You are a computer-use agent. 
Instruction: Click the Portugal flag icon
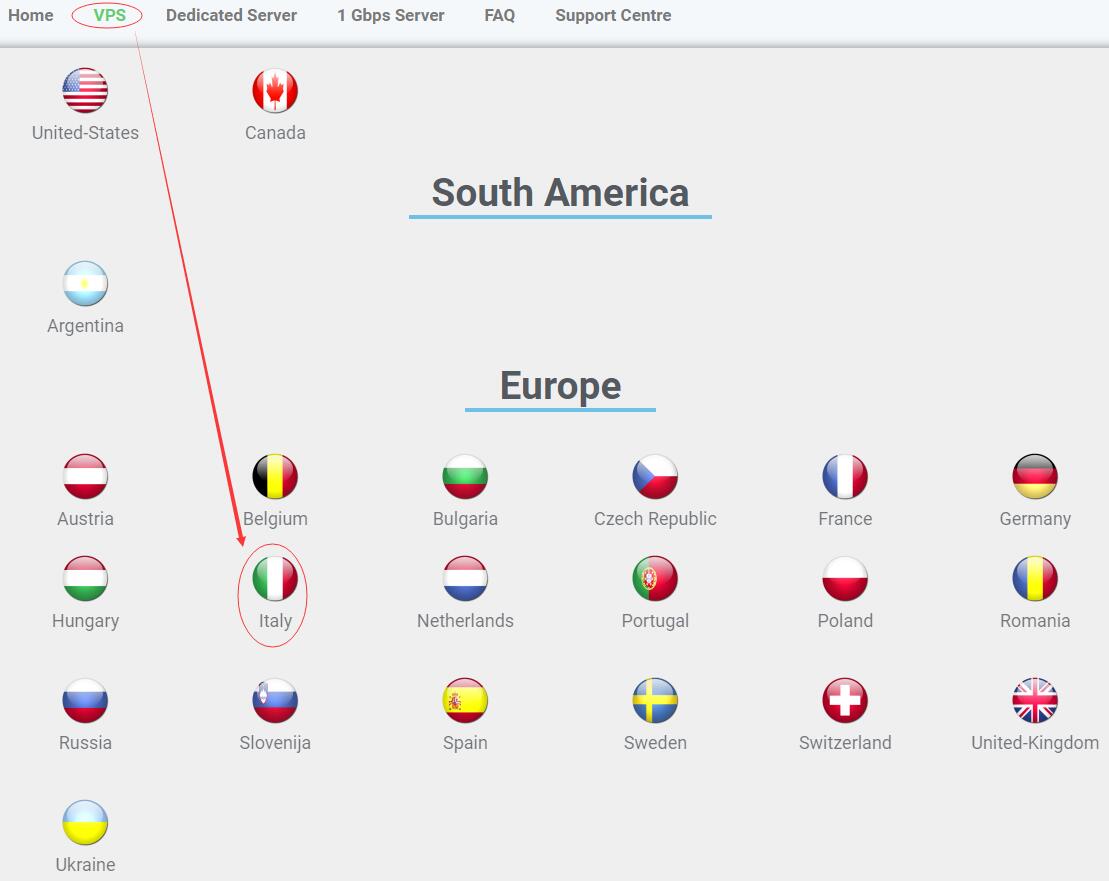pyautogui.click(x=655, y=578)
